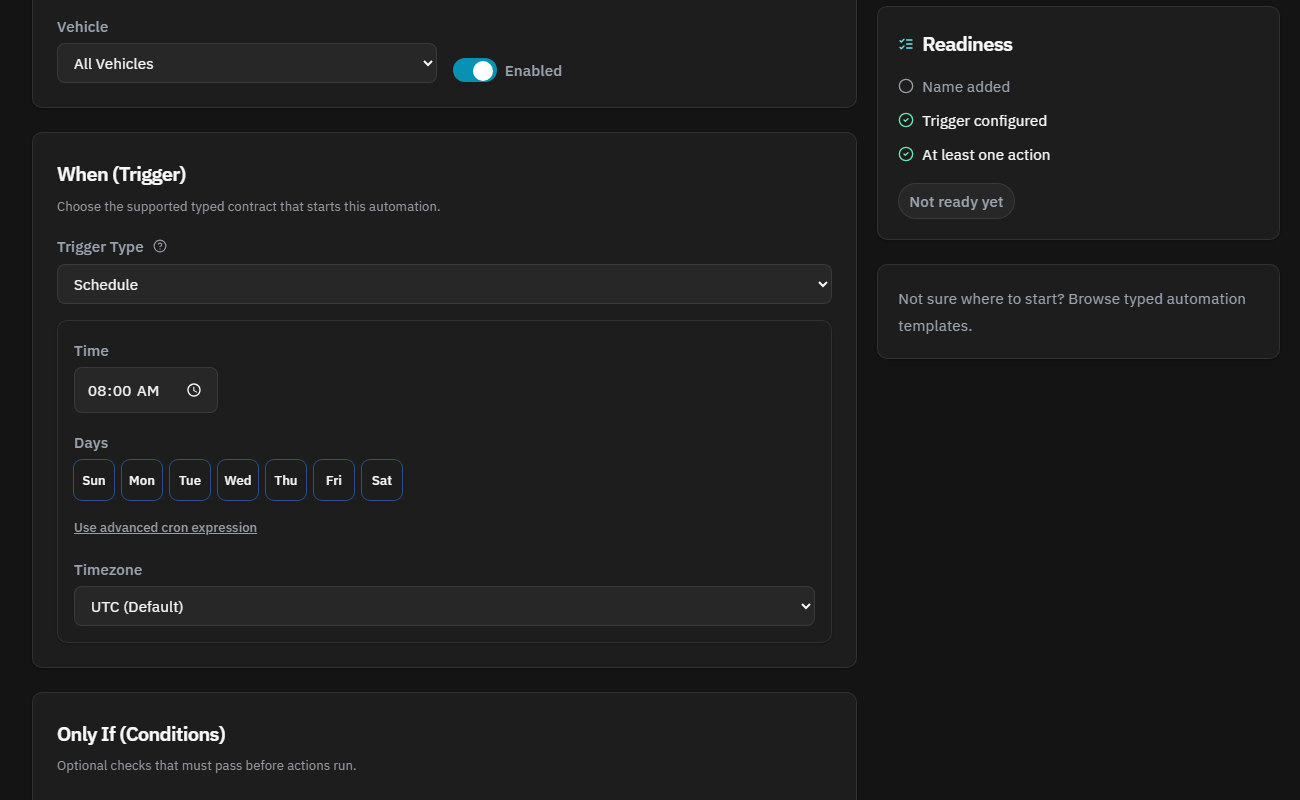Click the Only If (Conditions) heading
The image size is (1300, 800).
141,734
